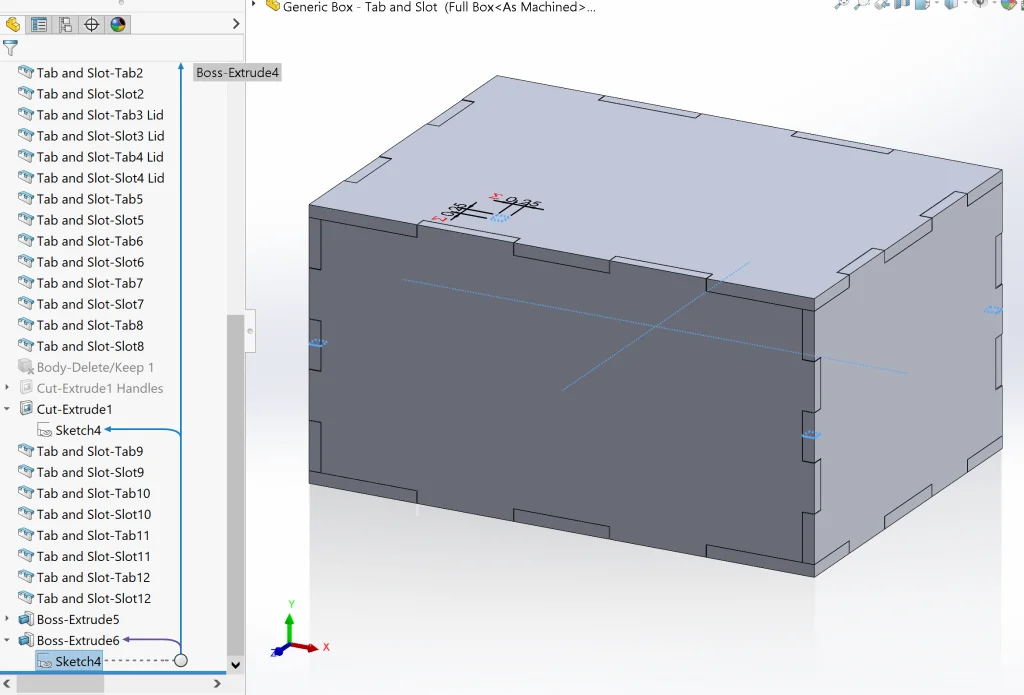The height and width of the screenshot is (695, 1024).
Task: Select the Tab and Slot-Slot9 feature
Action: [90, 472]
